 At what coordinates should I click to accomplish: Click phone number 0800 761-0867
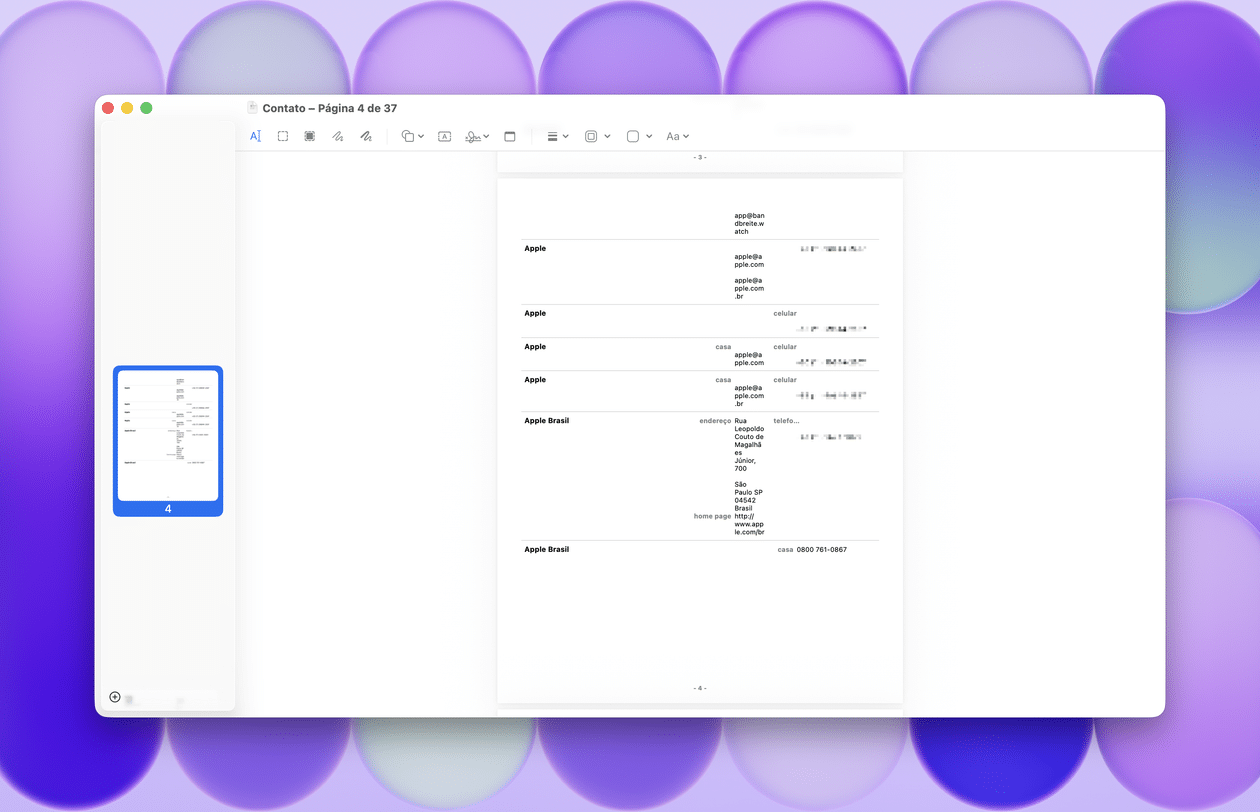click(x=822, y=549)
